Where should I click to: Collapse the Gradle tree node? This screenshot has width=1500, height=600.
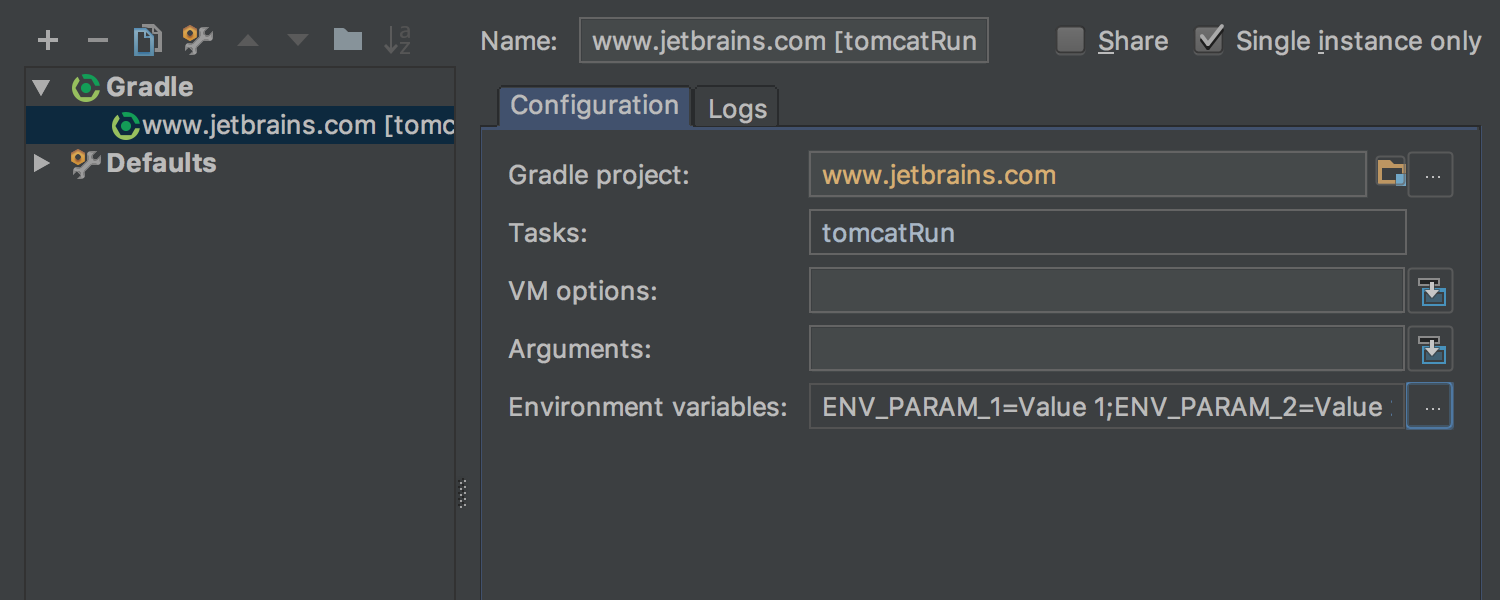(41, 88)
